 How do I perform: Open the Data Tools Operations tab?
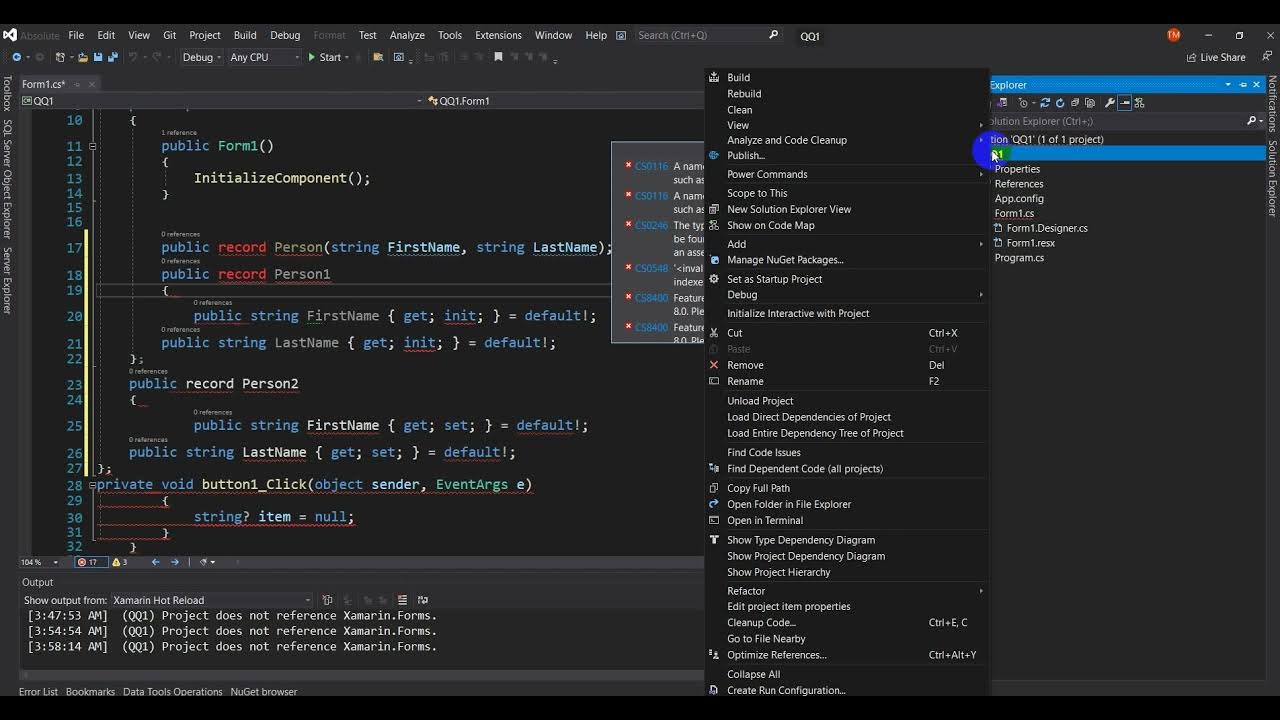(x=173, y=692)
